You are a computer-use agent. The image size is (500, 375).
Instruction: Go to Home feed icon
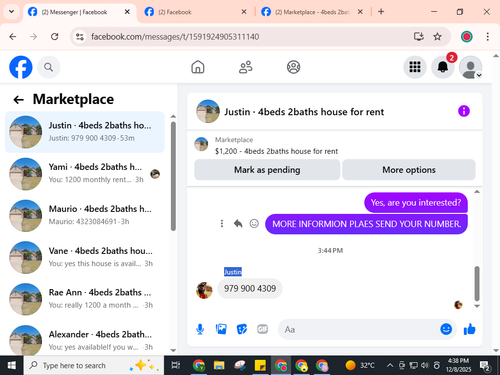[198, 67]
